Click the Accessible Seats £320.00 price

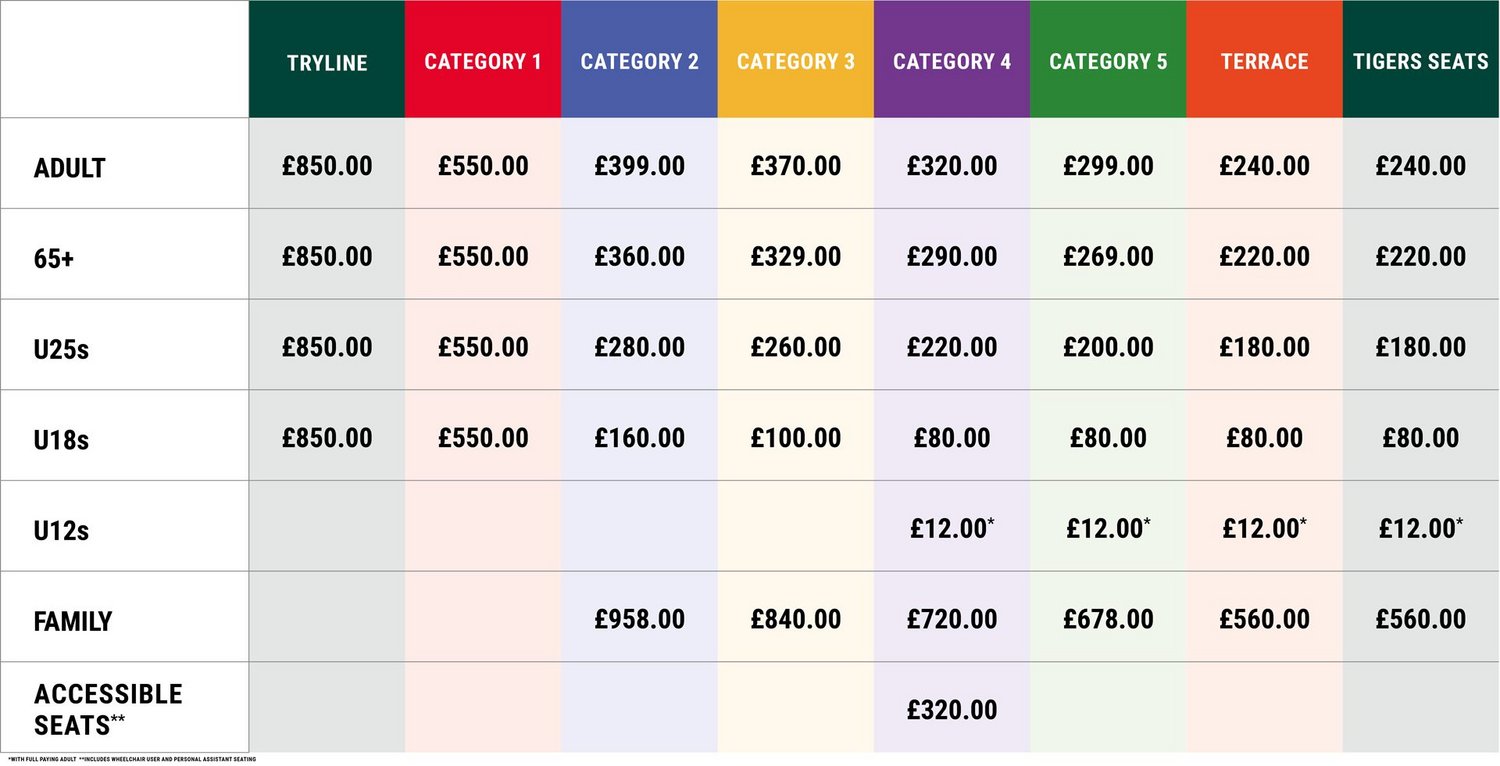(x=952, y=710)
